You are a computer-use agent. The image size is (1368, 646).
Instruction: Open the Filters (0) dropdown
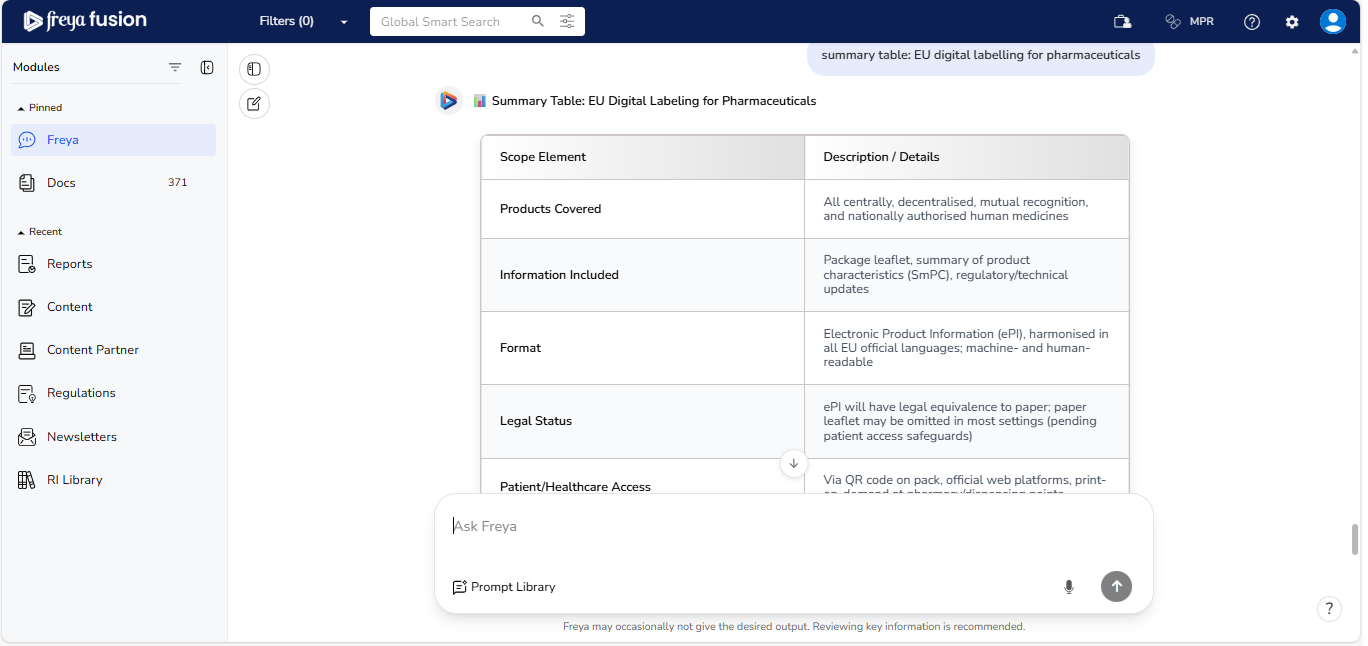pyautogui.click(x=303, y=21)
